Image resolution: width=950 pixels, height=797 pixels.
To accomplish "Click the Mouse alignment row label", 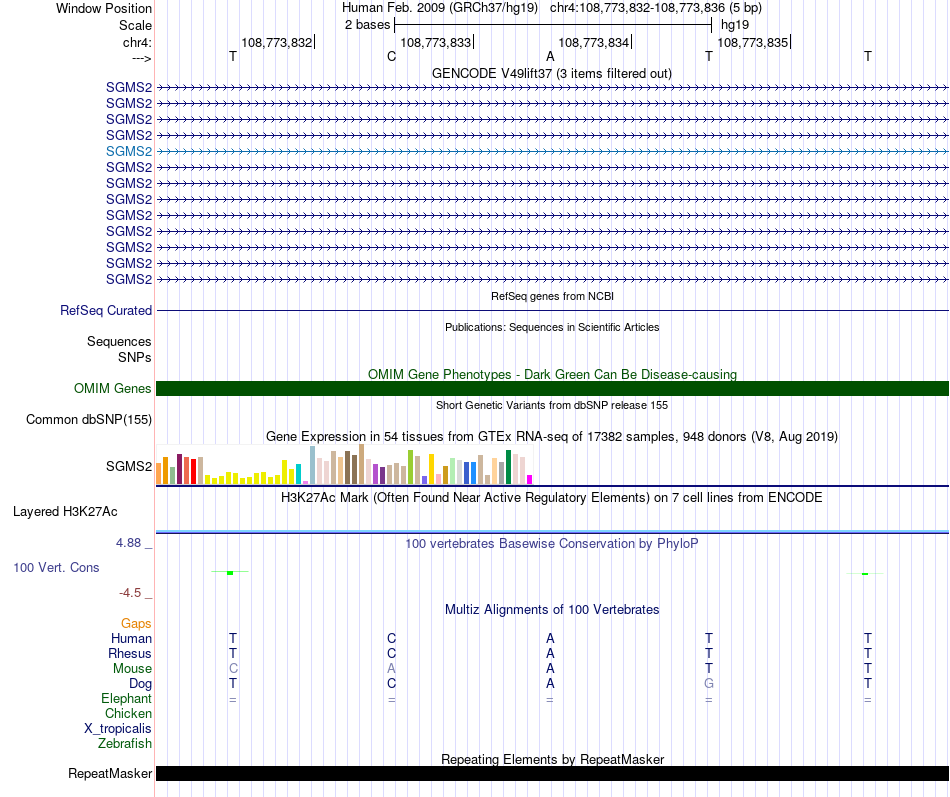I will pos(132,669).
